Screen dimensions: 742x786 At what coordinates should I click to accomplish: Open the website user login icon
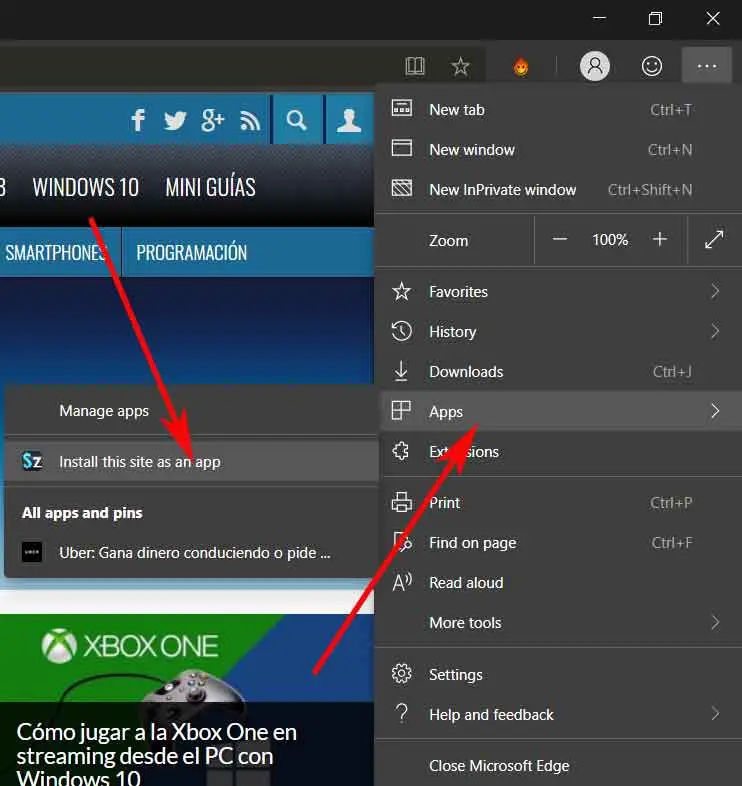349,120
